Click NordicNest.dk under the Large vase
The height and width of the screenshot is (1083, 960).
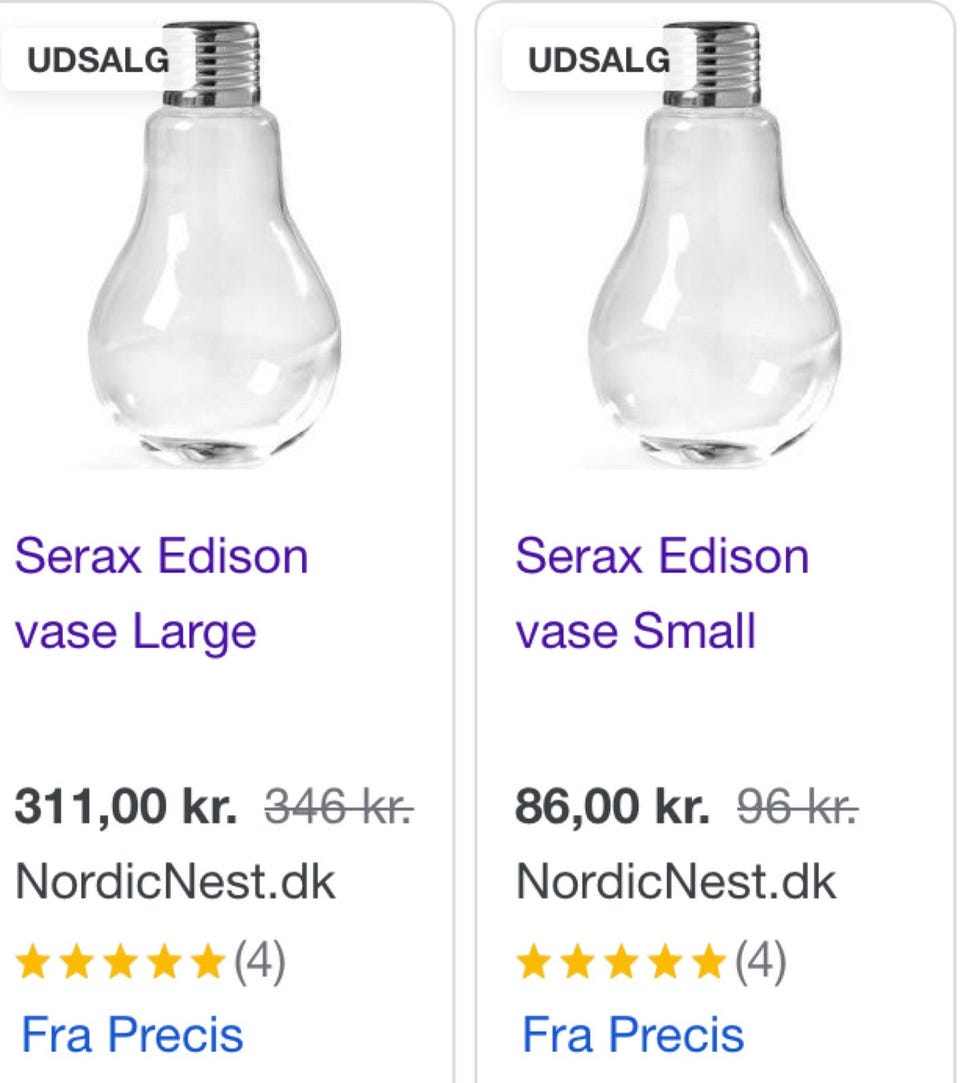click(175, 883)
